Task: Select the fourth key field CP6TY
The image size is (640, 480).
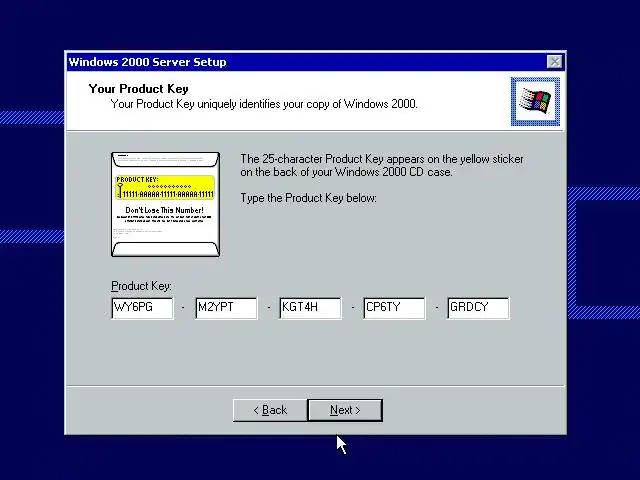Action: click(394, 308)
